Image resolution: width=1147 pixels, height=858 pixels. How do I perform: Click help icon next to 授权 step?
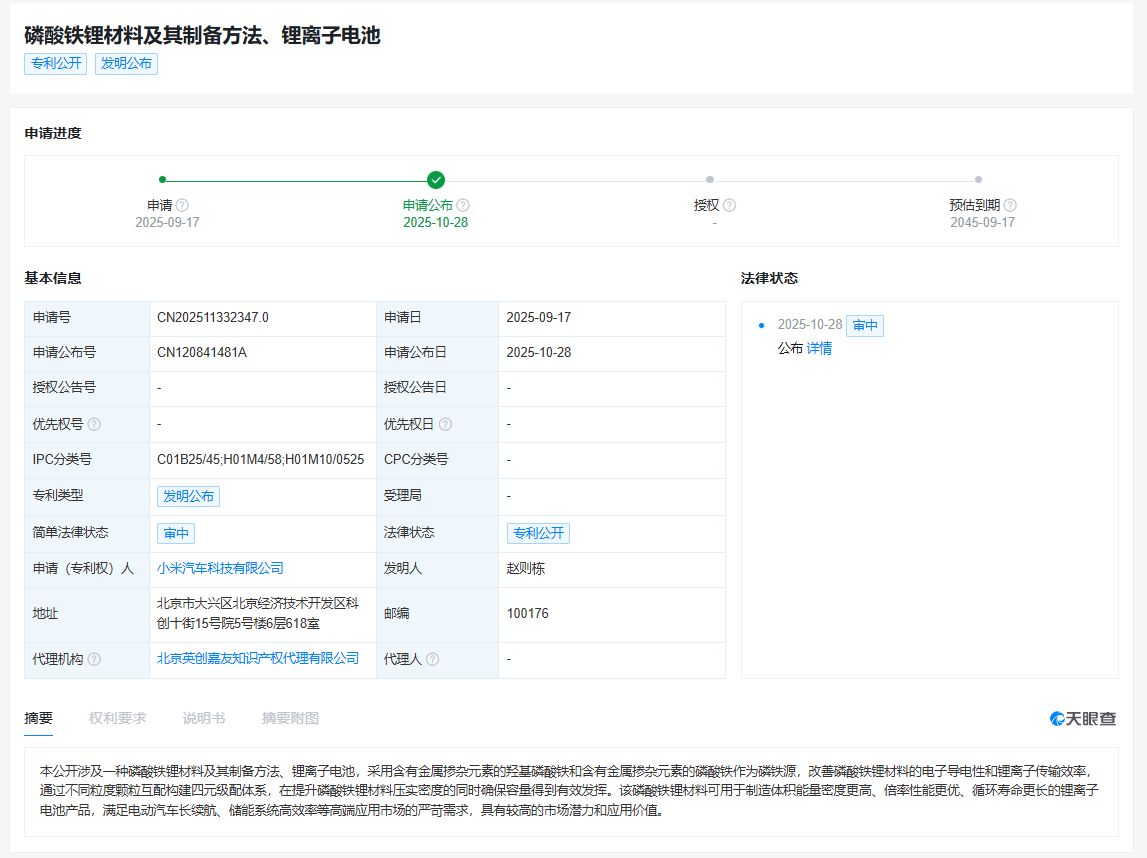(730, 205)
